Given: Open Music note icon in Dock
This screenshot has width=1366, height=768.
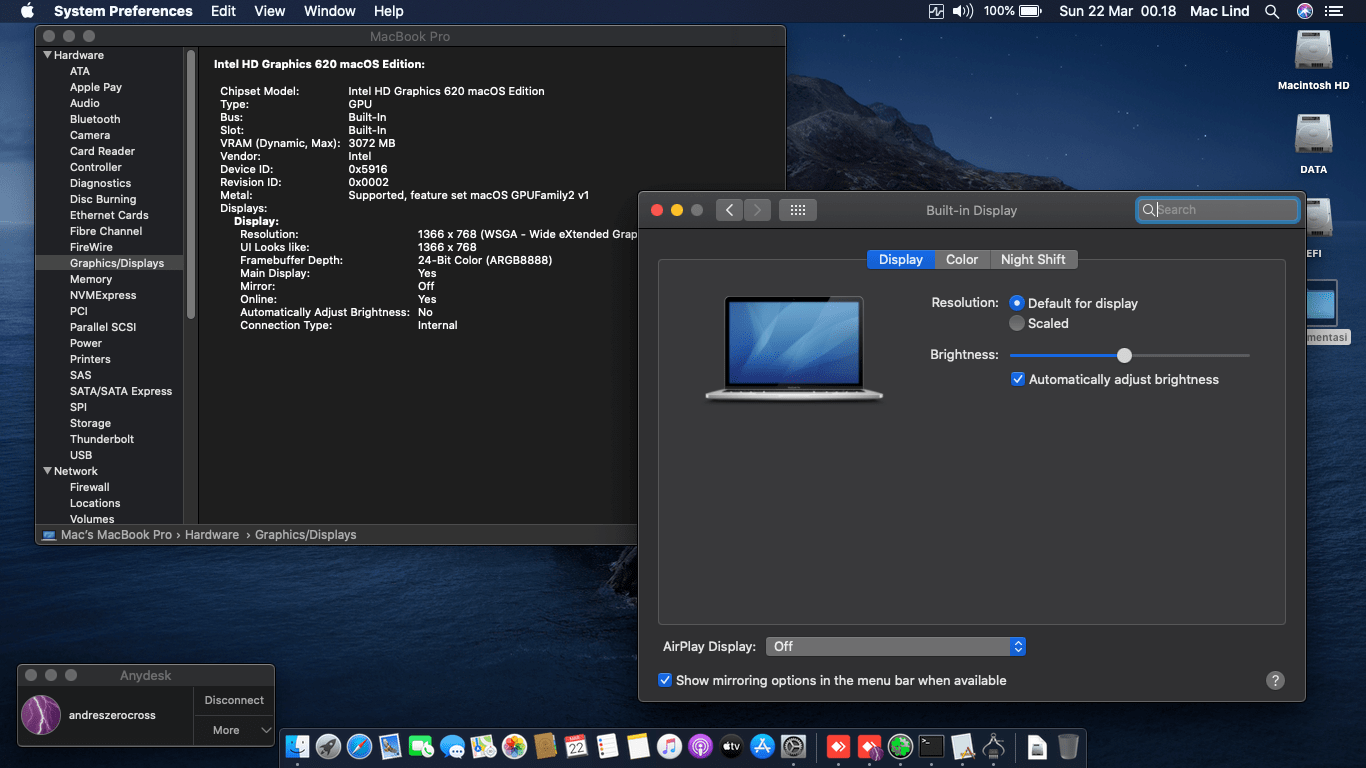Looking at the screenshot, I should pyautogui.click(x=670, y=746).
